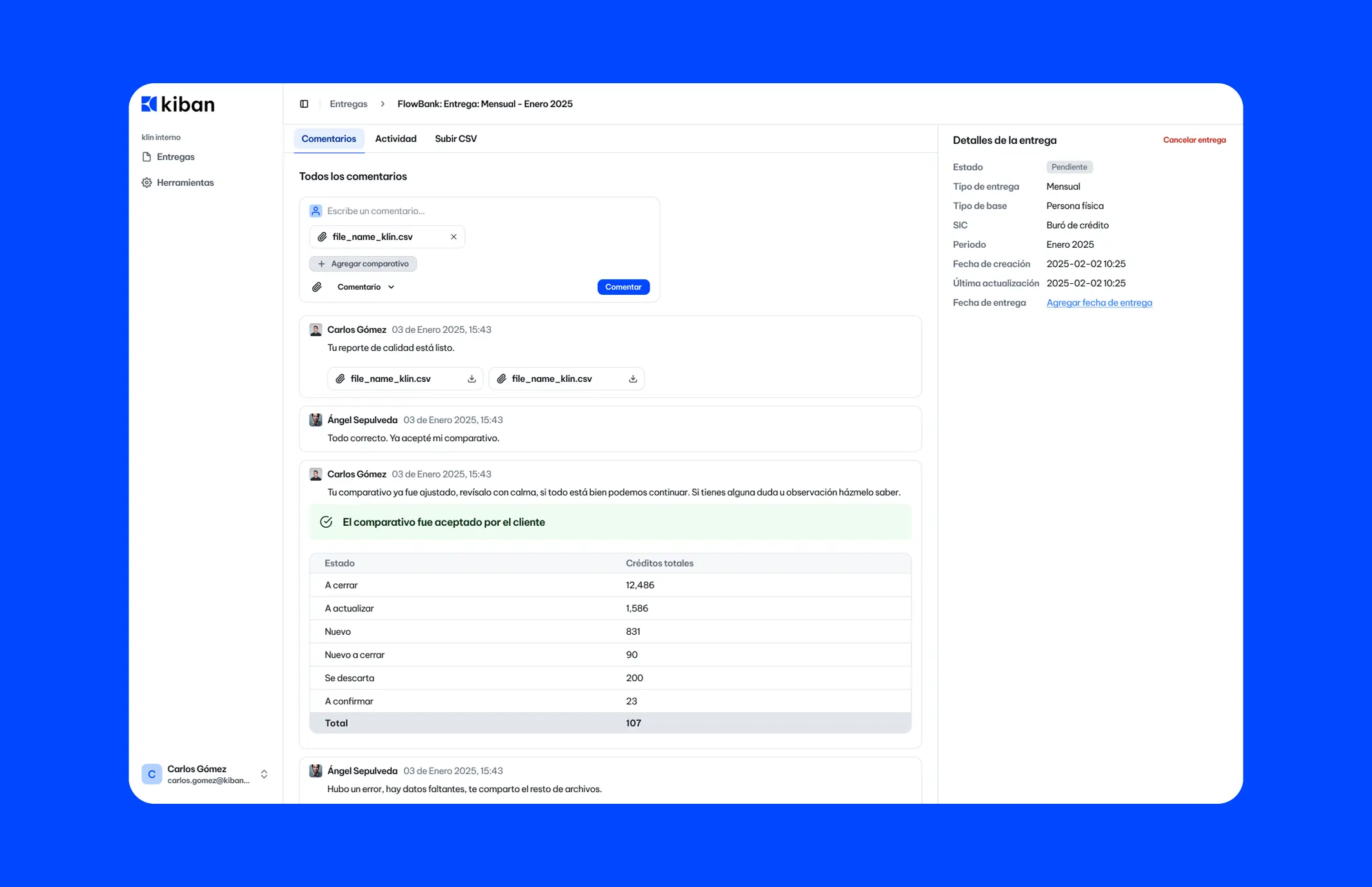1372x887 pixels.
Task: Switch to the Subir CSV tab
Action: coord(455,139)
